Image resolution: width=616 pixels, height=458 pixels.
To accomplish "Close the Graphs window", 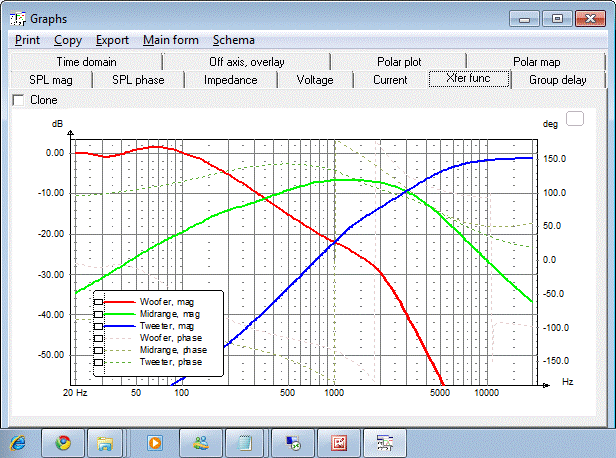I will pos(590,19).
